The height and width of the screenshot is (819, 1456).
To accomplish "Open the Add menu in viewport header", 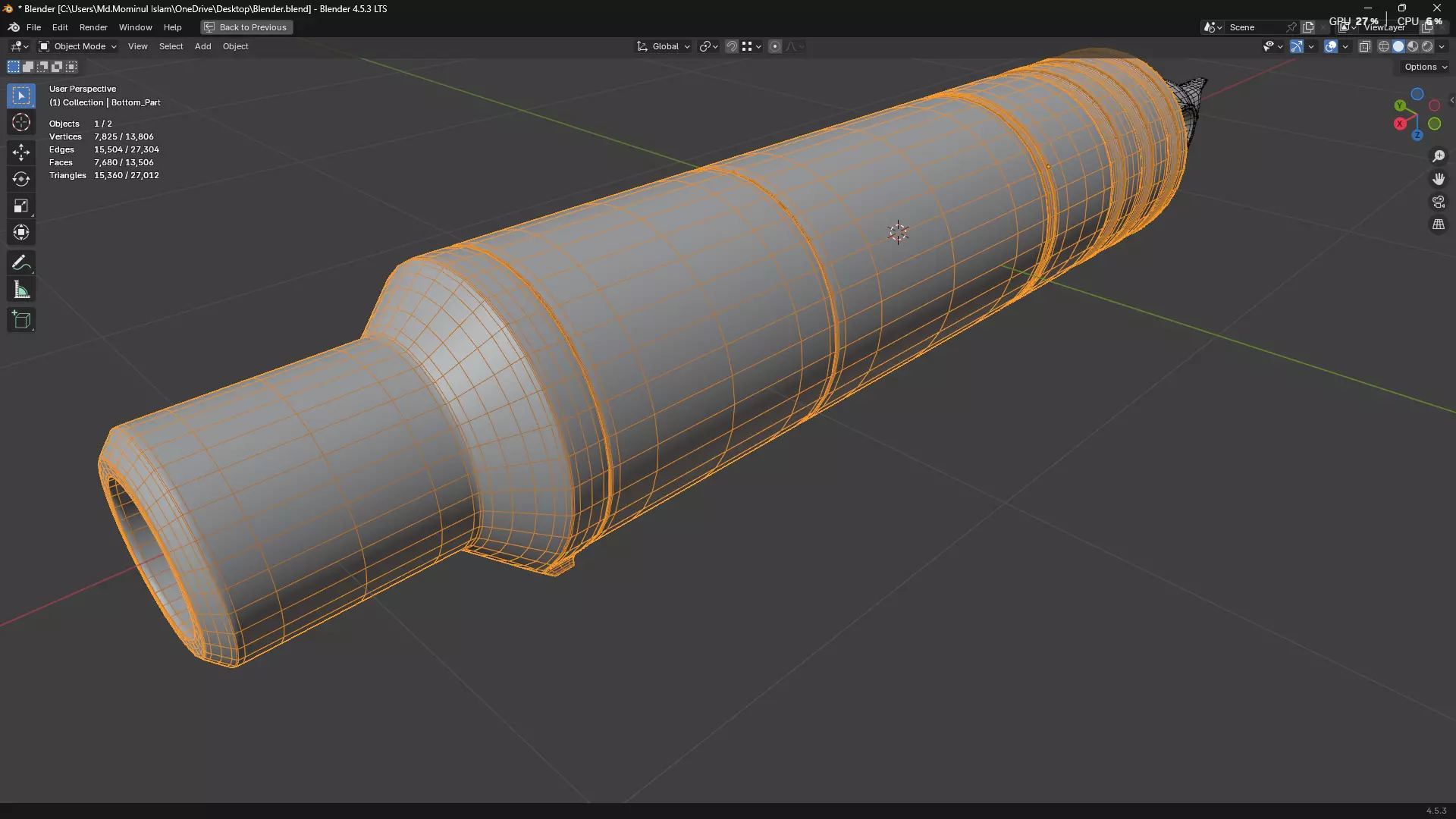I will [x=202, y=46].
